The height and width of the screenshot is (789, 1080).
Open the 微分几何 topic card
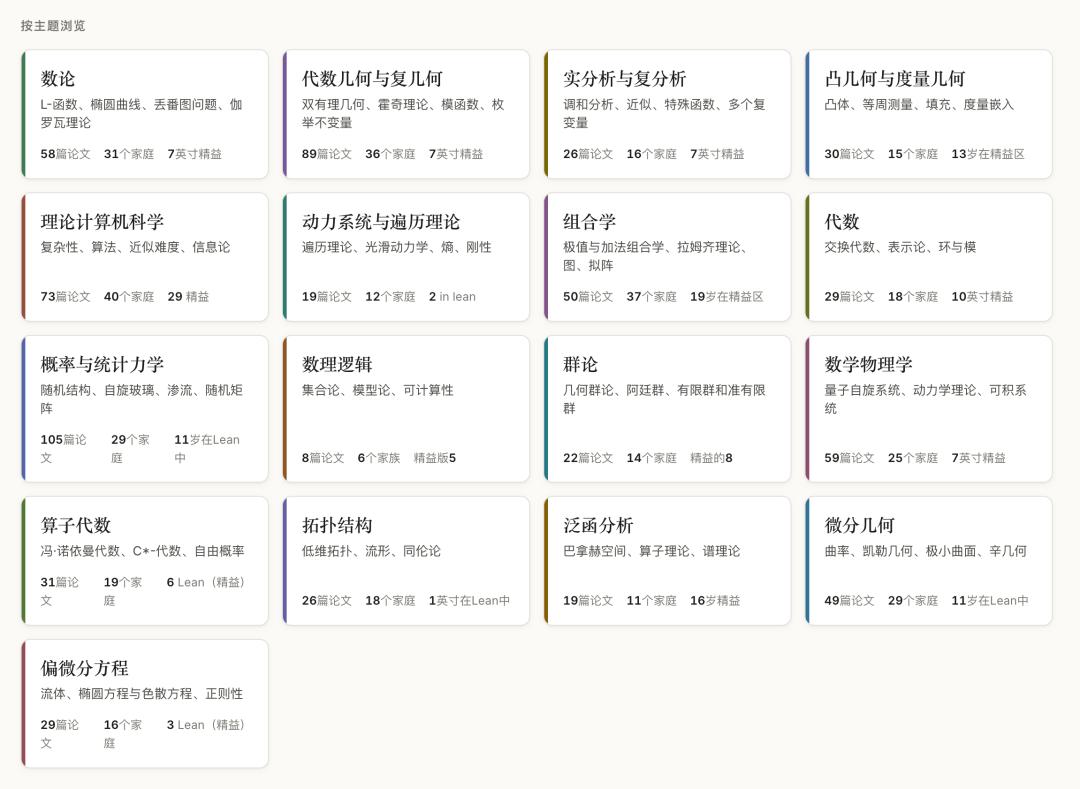[929, 560]
